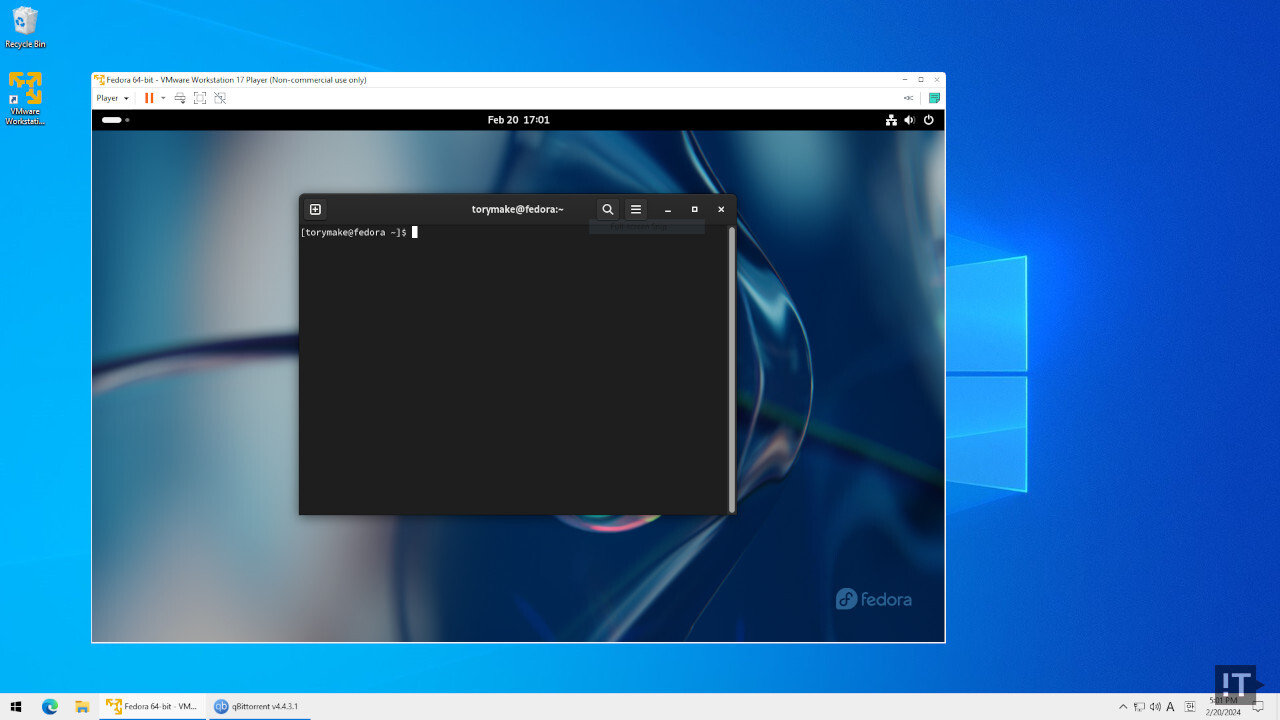Show hidden icons in the system tray
Image resolution: width=1280 pixels, height=720 pixels.
click(x=1123, y=707)
